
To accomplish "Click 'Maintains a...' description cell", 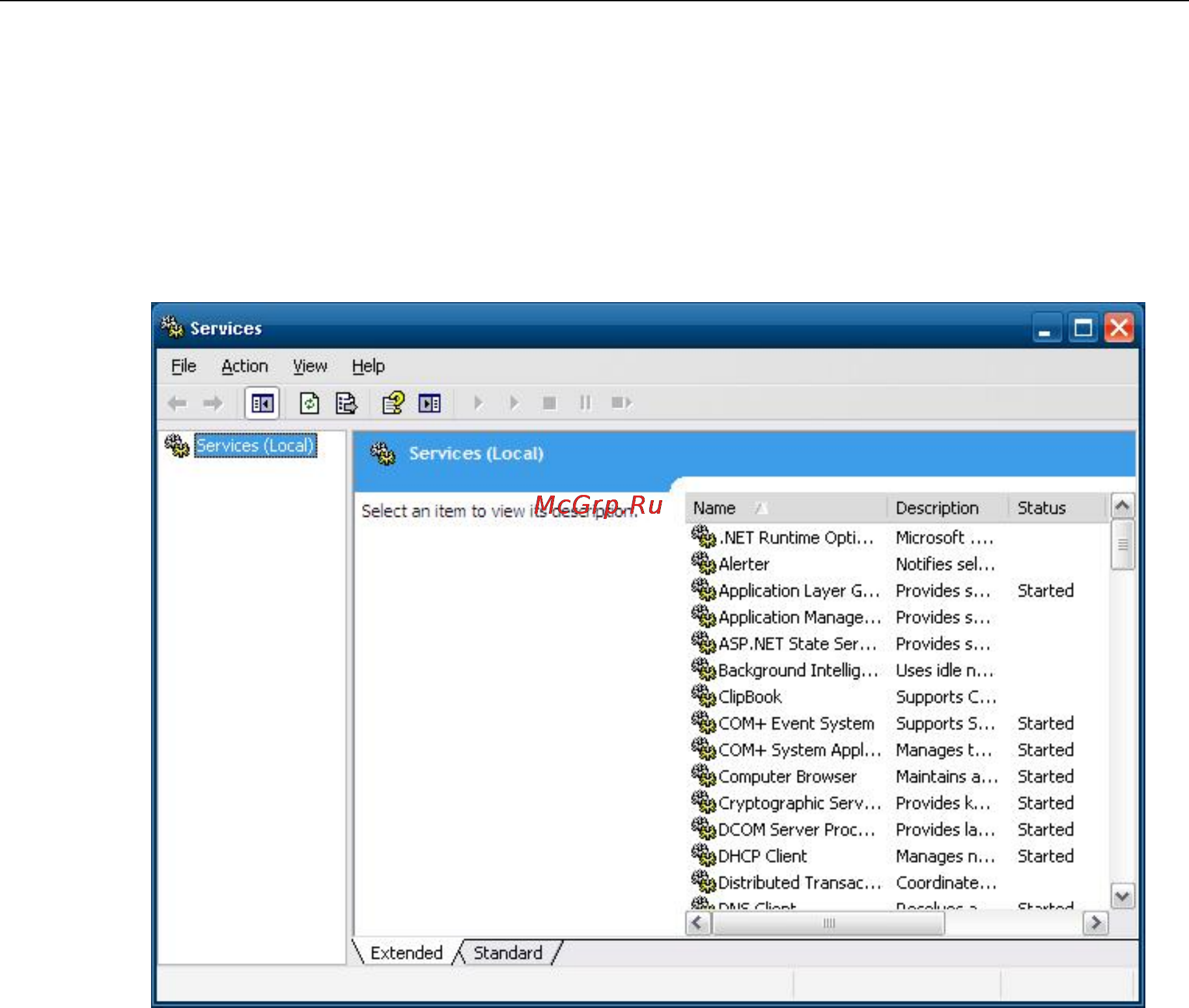I will (x=947, y=776).
